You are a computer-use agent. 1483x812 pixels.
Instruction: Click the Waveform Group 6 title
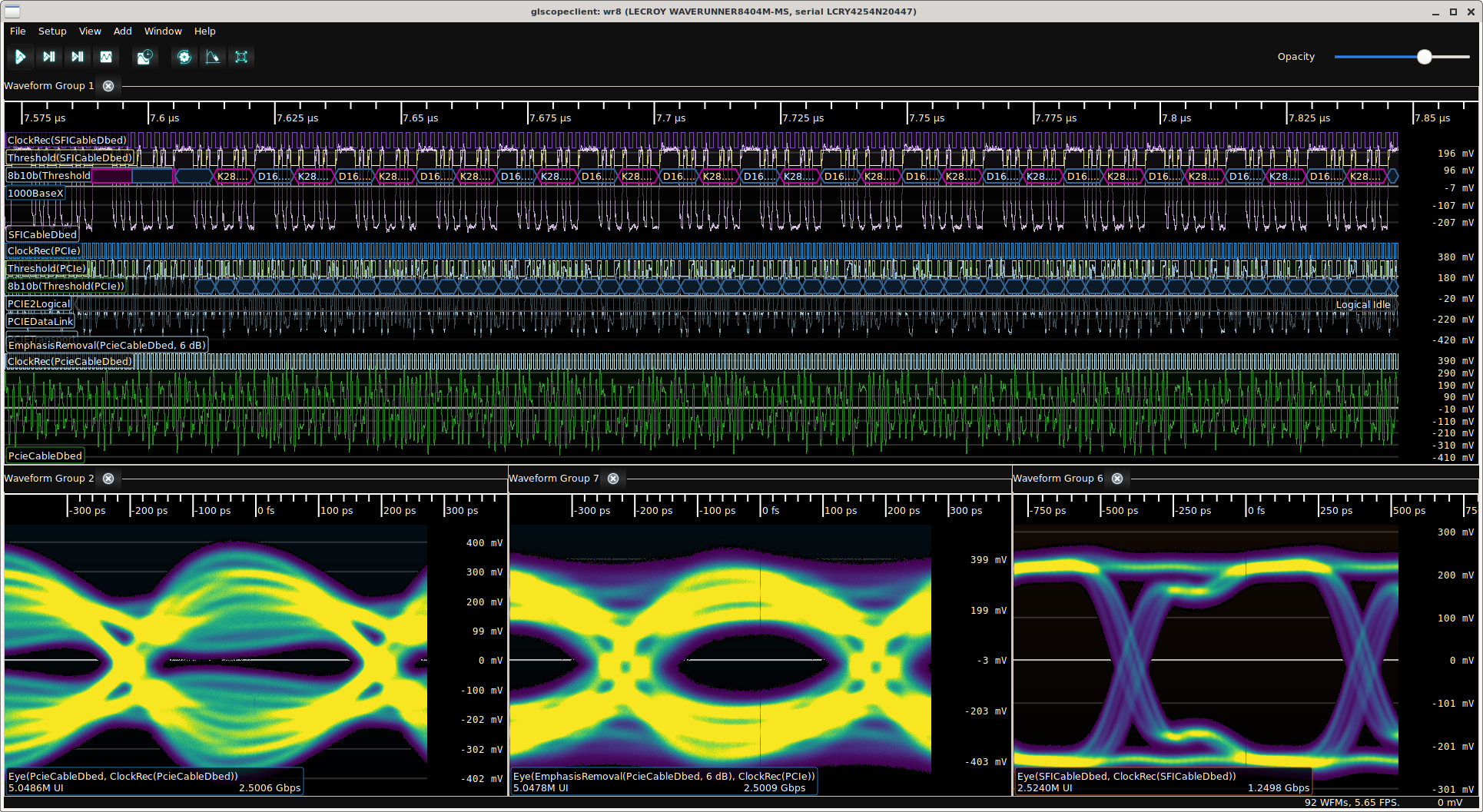tap(1058, 479)
